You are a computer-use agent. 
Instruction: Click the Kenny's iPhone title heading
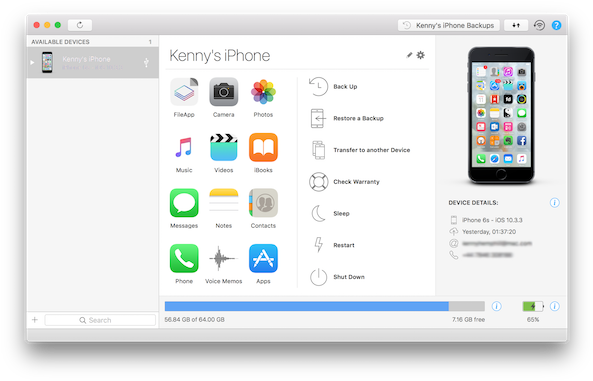[x=219, y=56]
